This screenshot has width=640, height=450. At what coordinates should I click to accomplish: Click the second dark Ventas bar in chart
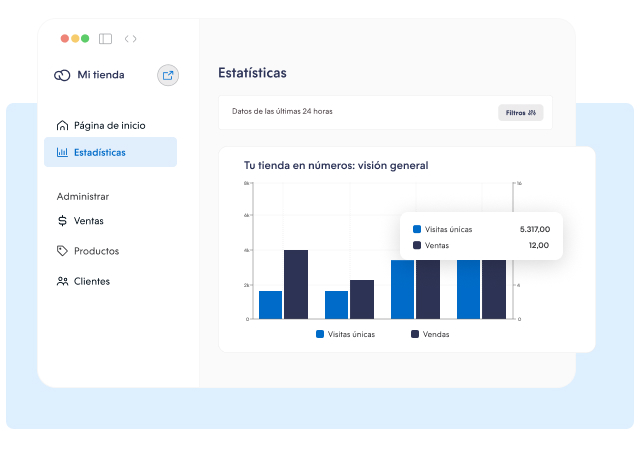point(362,299)
